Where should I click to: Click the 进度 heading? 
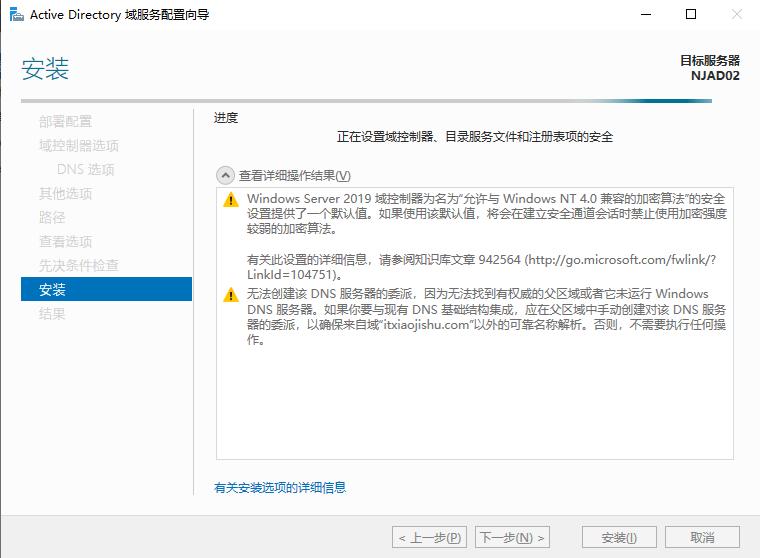tap(226, 118)
